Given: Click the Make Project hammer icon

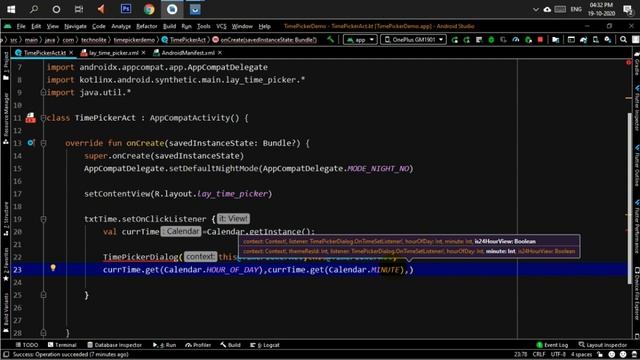Looking at the screenshot, I should [x=330, y=40].
